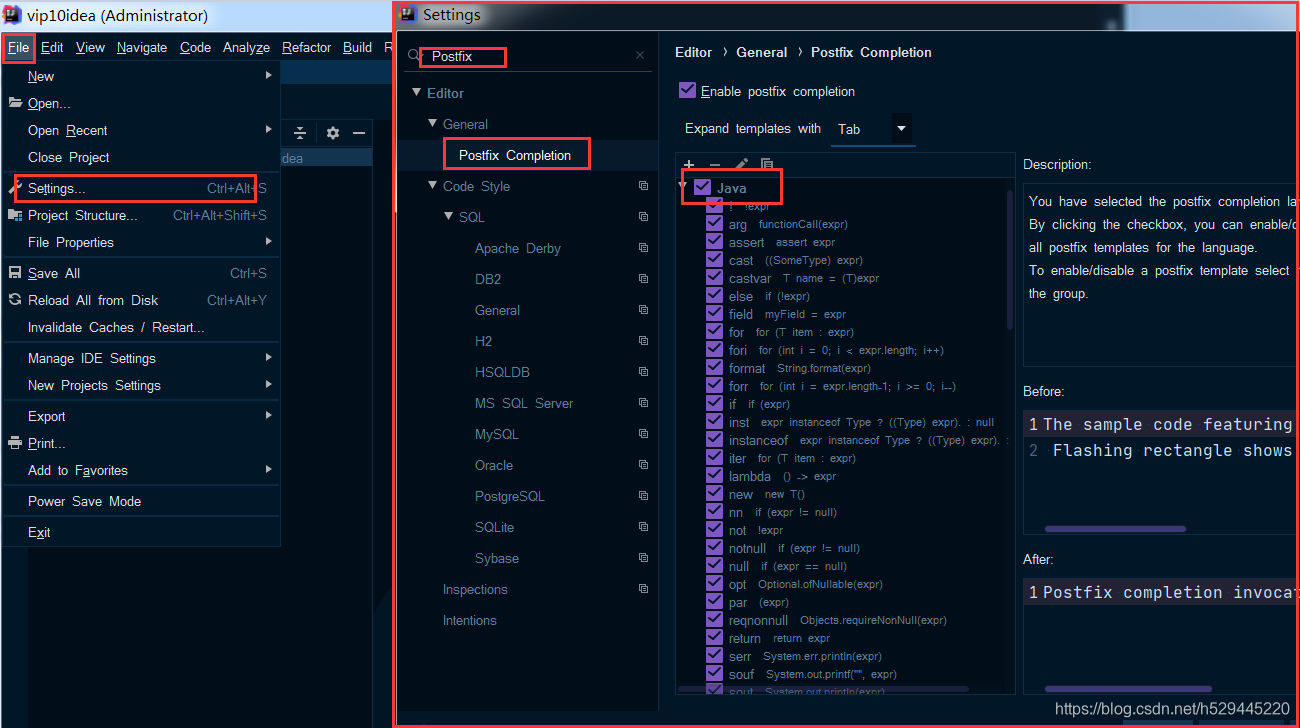
Task: Collapse the General tree node
Action: 433,124
